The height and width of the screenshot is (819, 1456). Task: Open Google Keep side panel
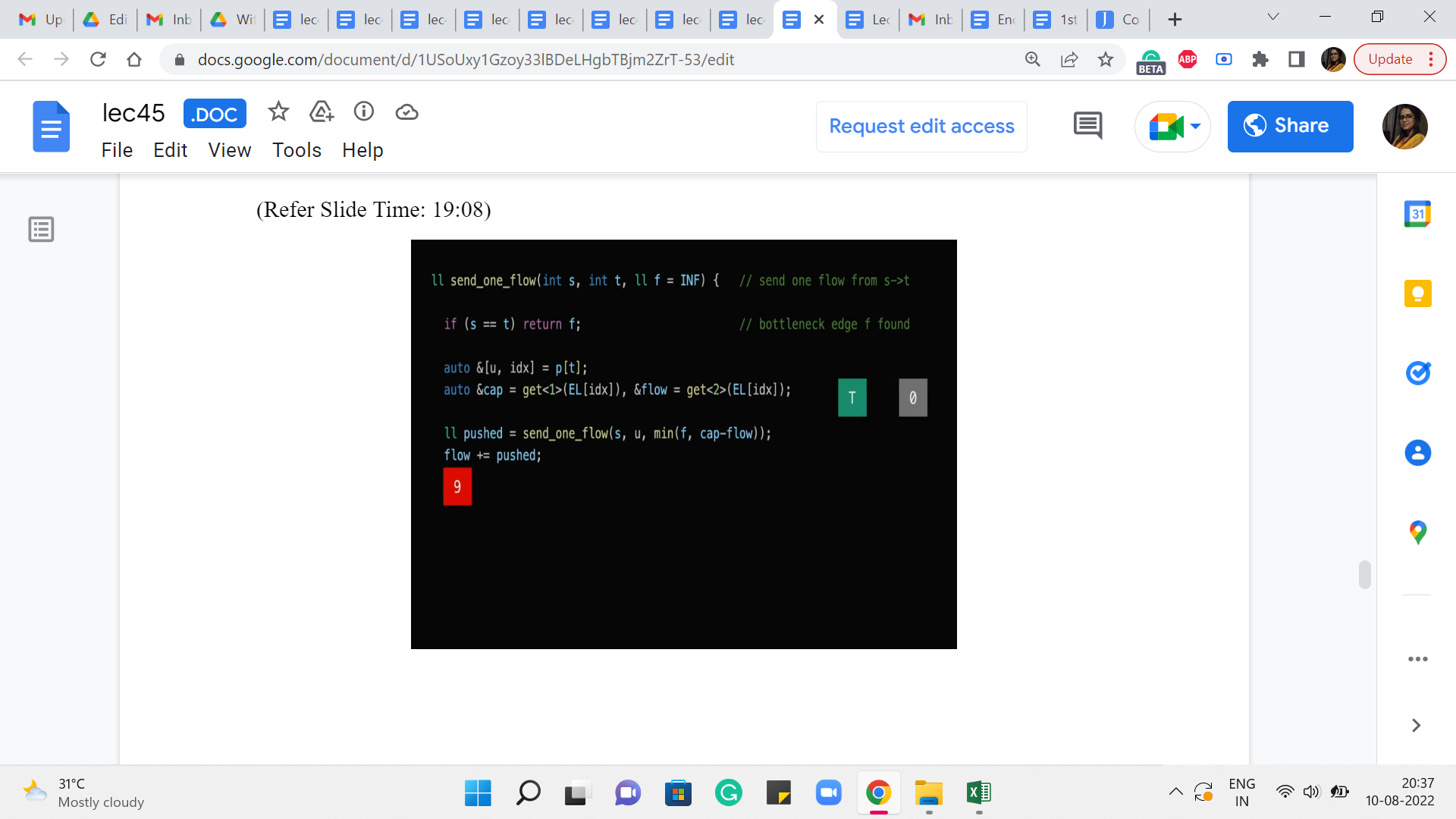click(1417, 293)
